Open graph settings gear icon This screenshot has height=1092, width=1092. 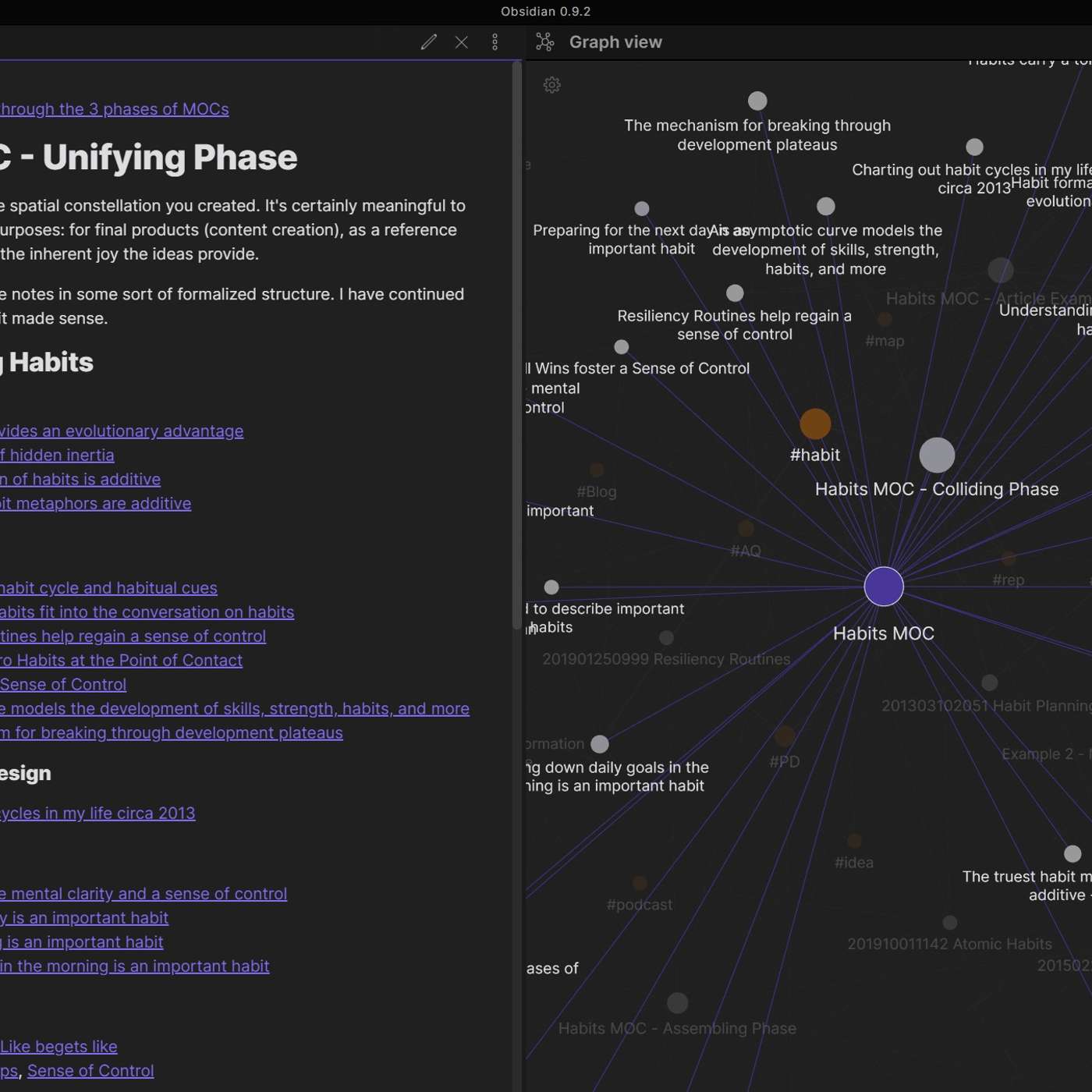tap(552, 85)
